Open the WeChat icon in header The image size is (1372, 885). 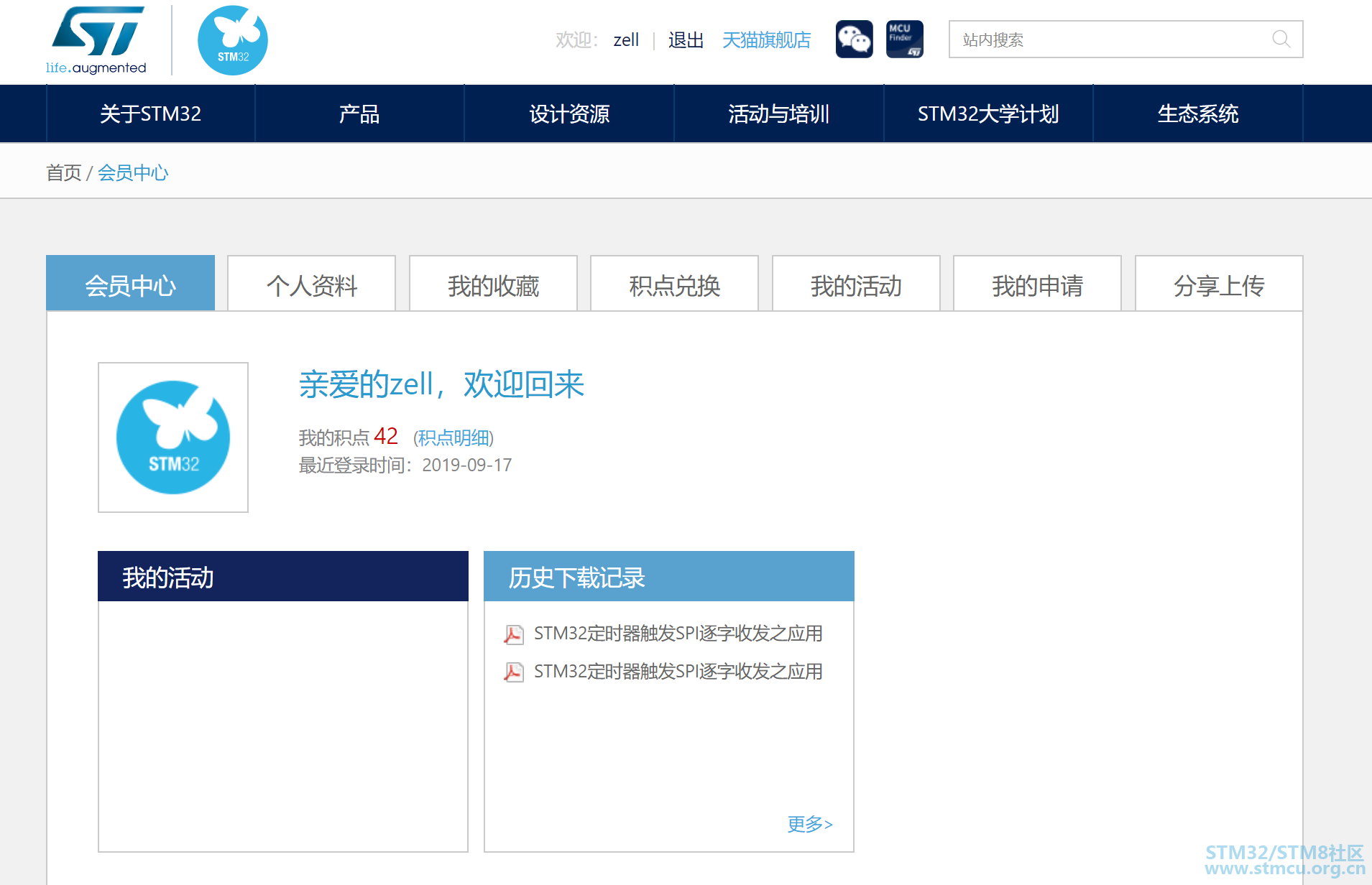pos(854,39)
